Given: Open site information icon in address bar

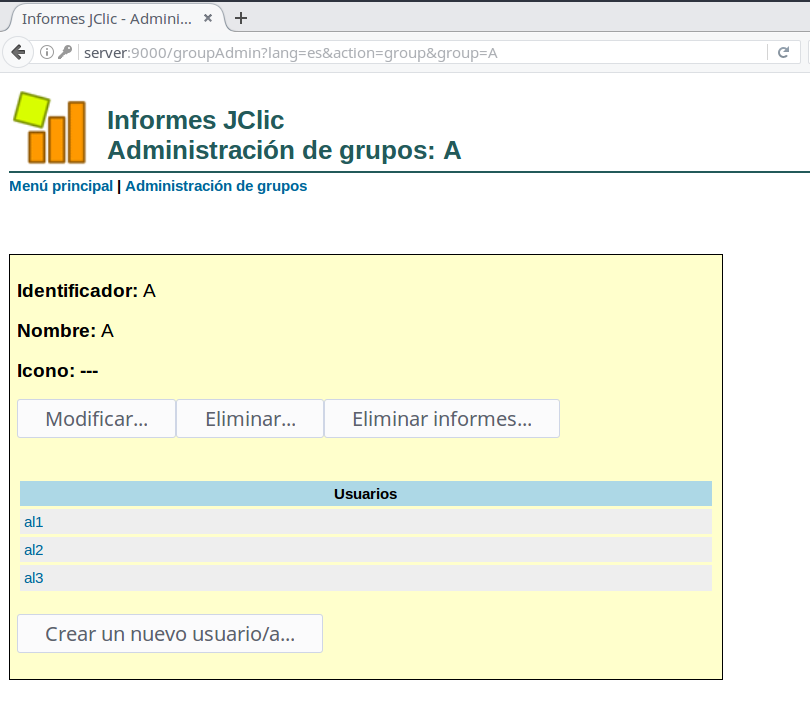Looking at the screenshot, I should click(x=47, y=53).
